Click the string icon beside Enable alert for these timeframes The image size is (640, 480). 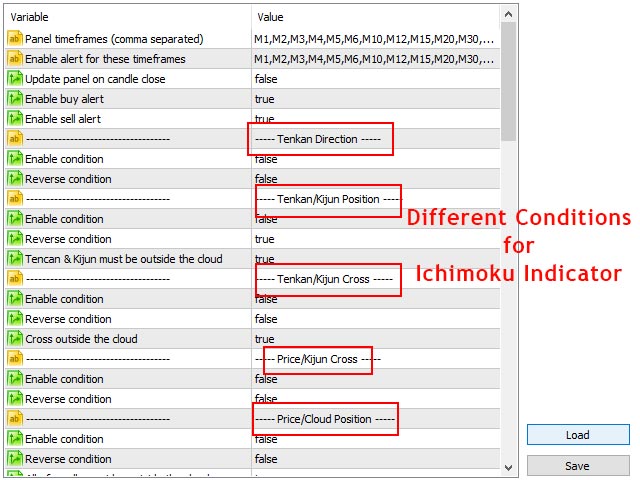coord(14,59)
